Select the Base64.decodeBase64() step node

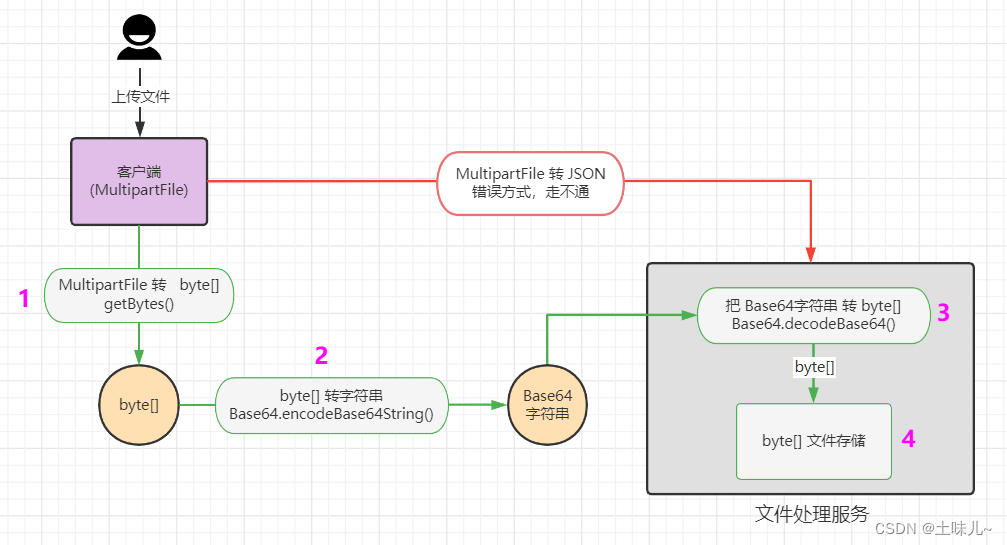point(813,315)
